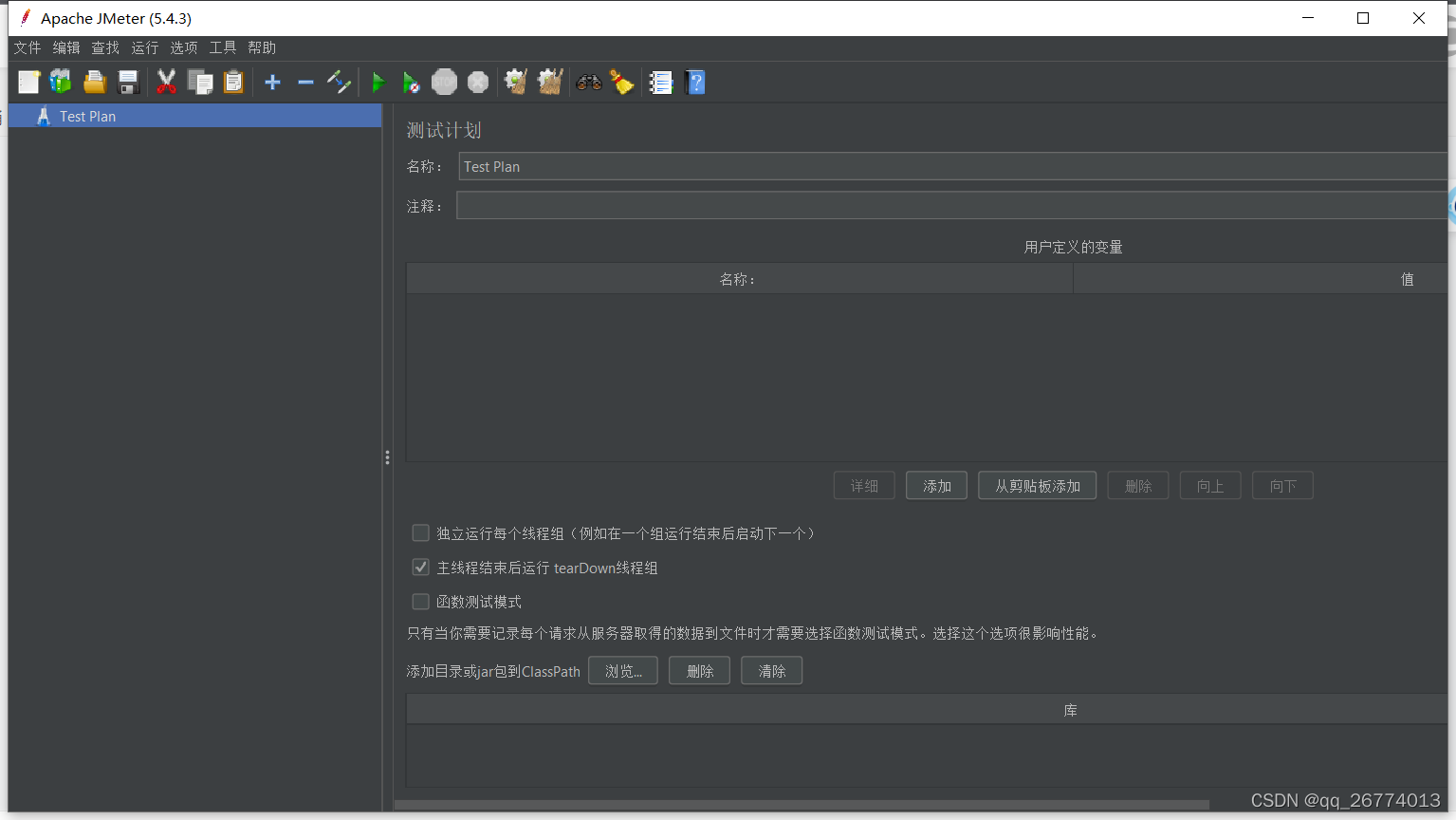Open Help with question mark icon
This screenshot has height=820, width=1456.
(x=695, y=83)
